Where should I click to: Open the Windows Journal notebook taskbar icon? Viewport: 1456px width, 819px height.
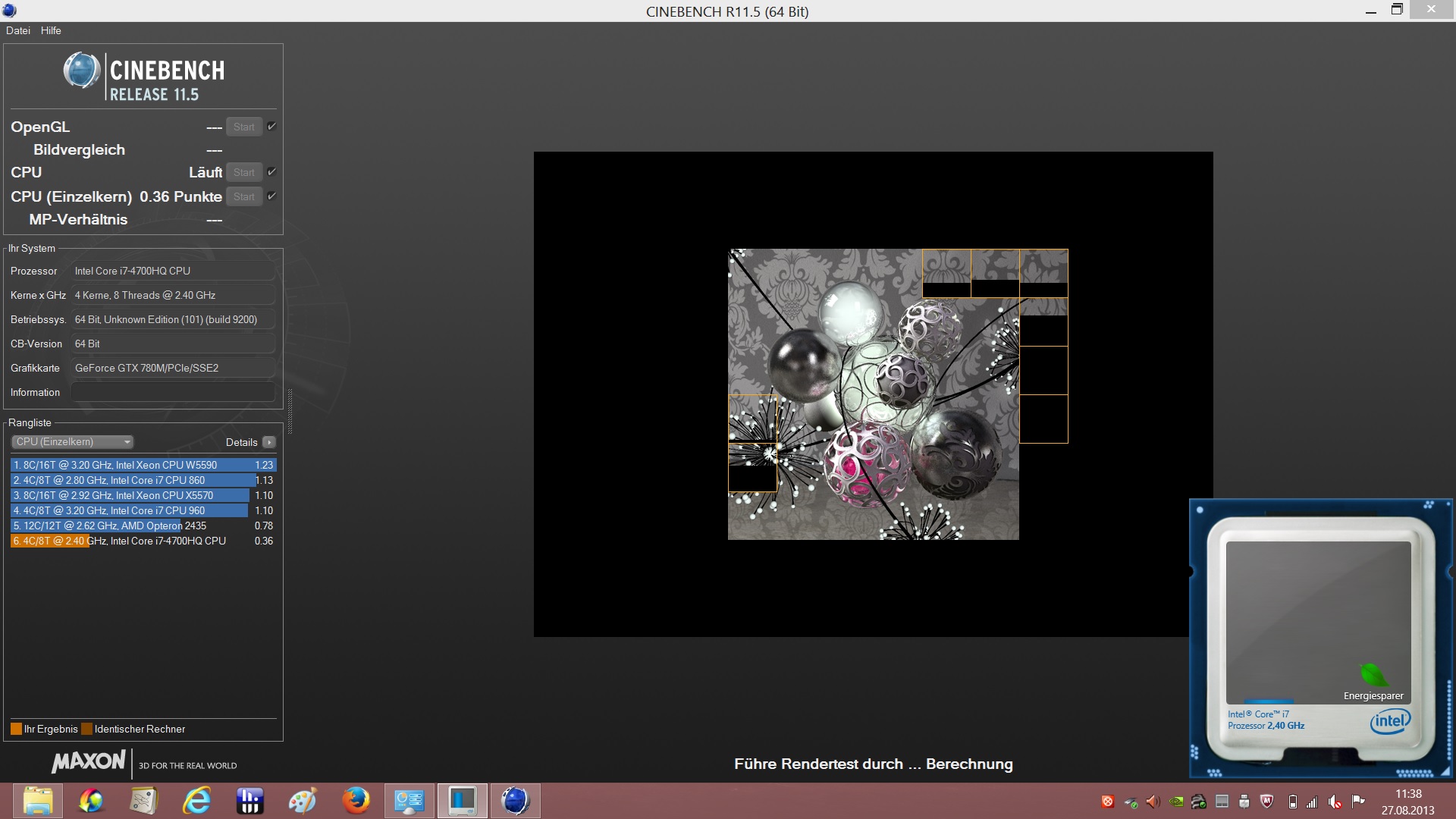[x=143, y=801]
